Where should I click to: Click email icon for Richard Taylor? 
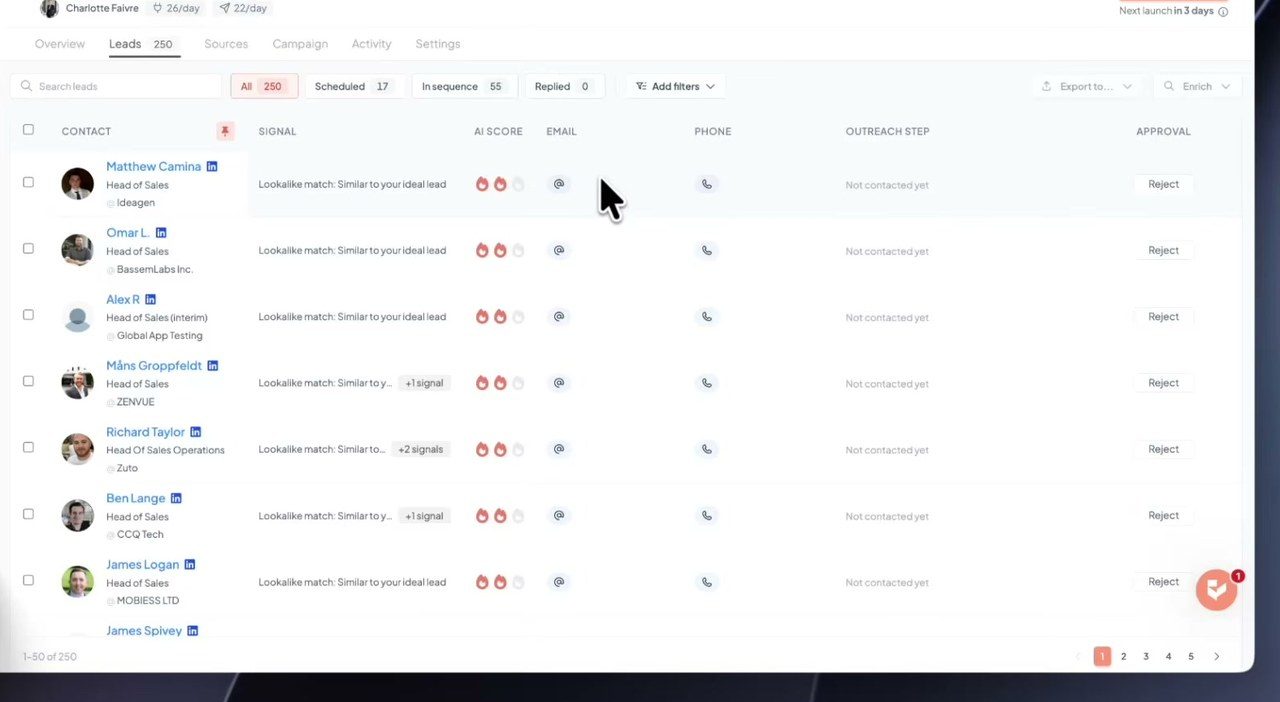pos(559,449)
